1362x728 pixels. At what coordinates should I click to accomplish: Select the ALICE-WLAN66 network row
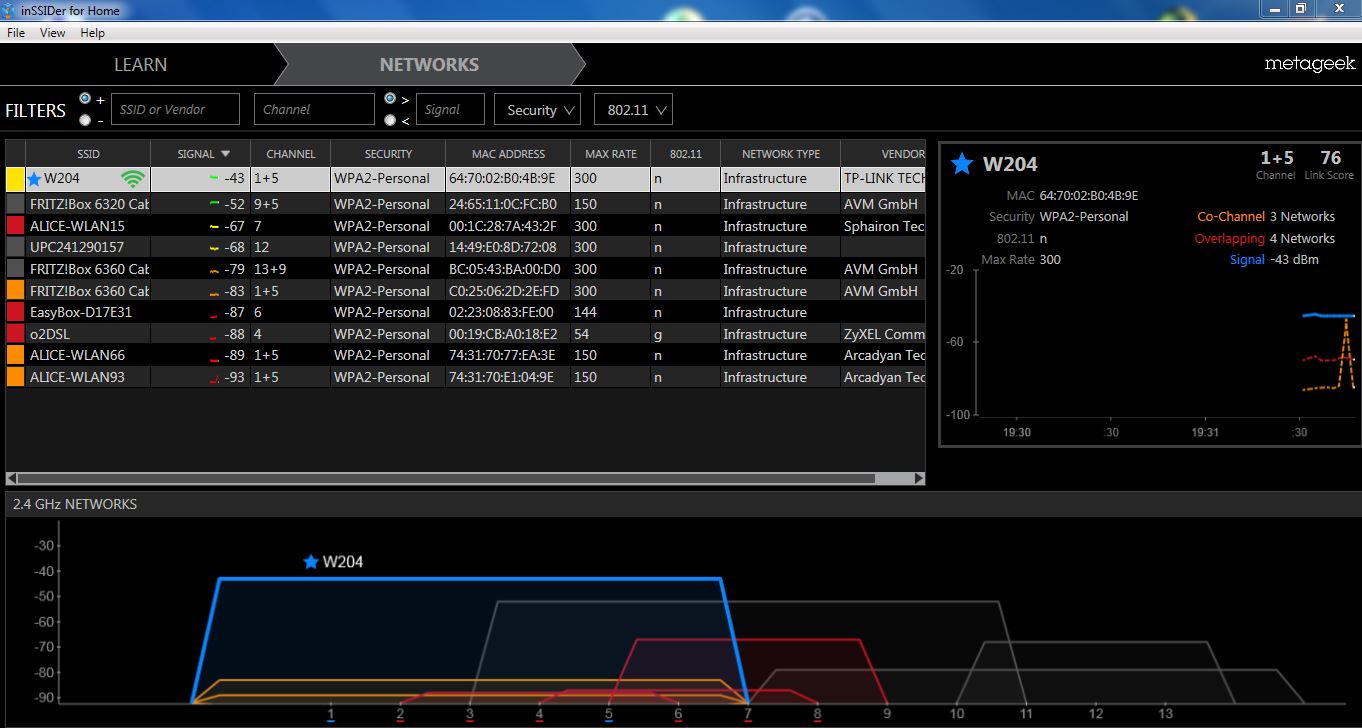[465, 355]
